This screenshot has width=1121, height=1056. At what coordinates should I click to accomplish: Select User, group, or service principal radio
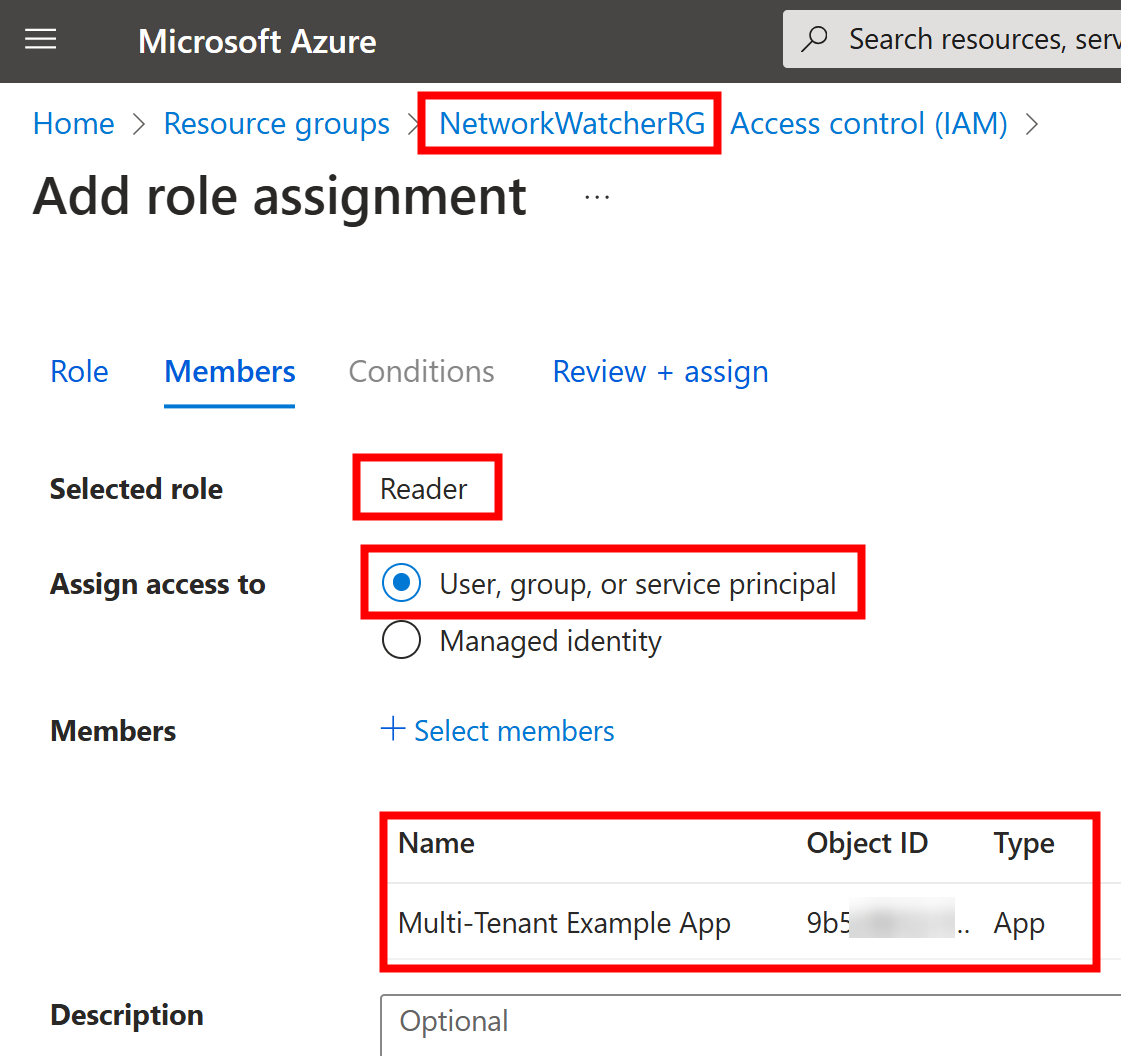(402, 583)
